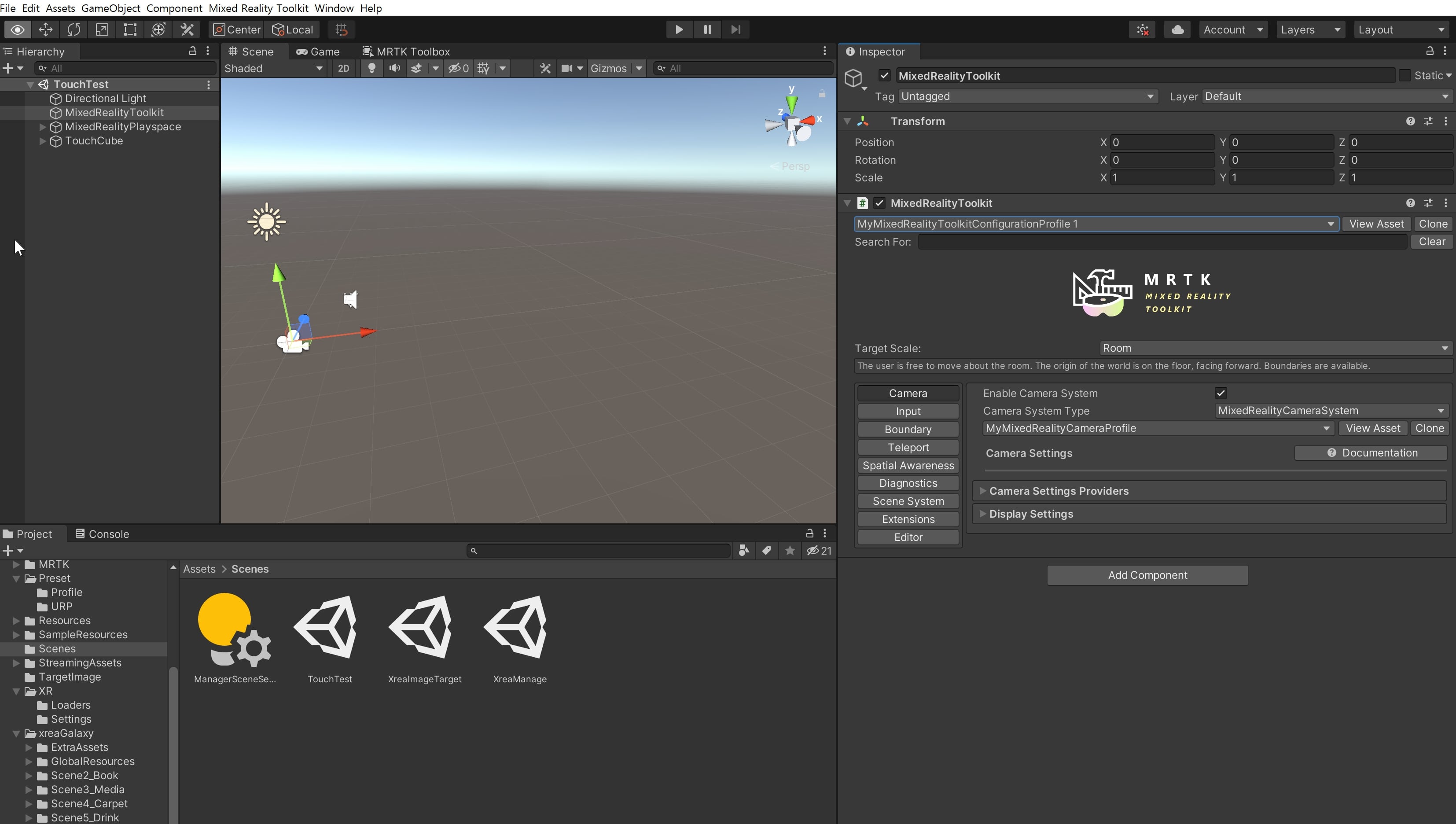This screenshot has width=1456, height=824.
Task: Select the Scale tool icon
Action: [102, 29]
